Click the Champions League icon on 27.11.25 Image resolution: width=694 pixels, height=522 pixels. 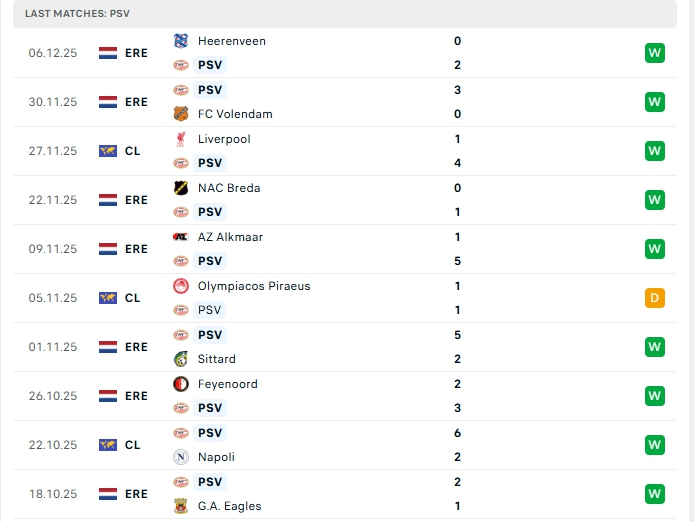(108, 151)
